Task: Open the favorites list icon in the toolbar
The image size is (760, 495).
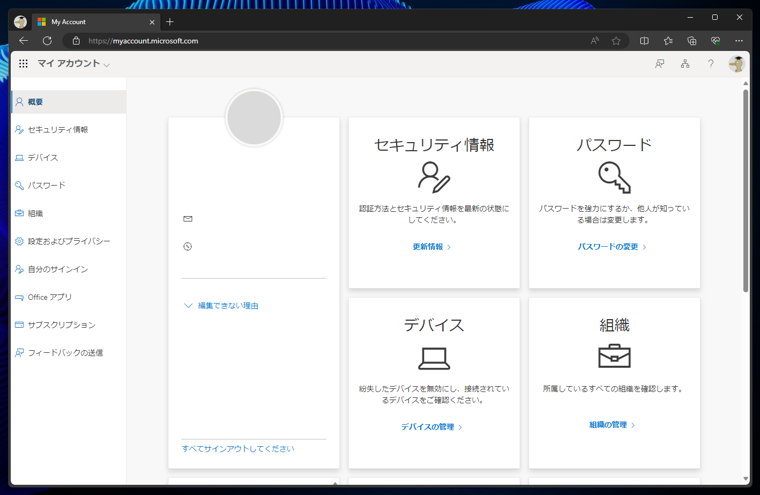Action: (668, 41)
